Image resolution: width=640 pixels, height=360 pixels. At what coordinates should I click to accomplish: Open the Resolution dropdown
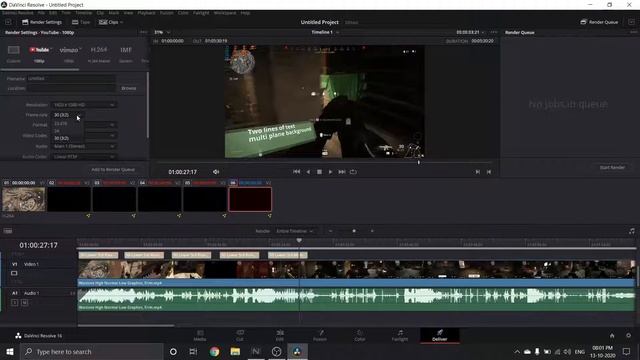click(83, 105)
